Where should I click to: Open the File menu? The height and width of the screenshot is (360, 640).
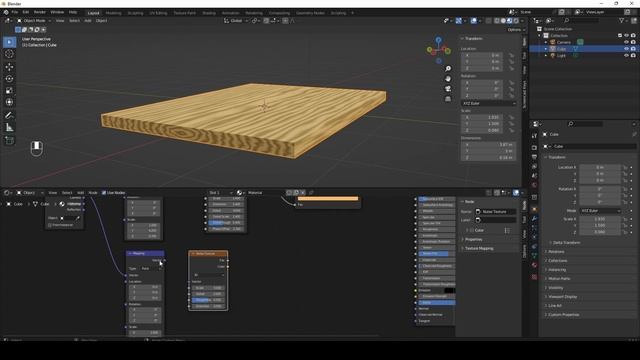[15, 12]
